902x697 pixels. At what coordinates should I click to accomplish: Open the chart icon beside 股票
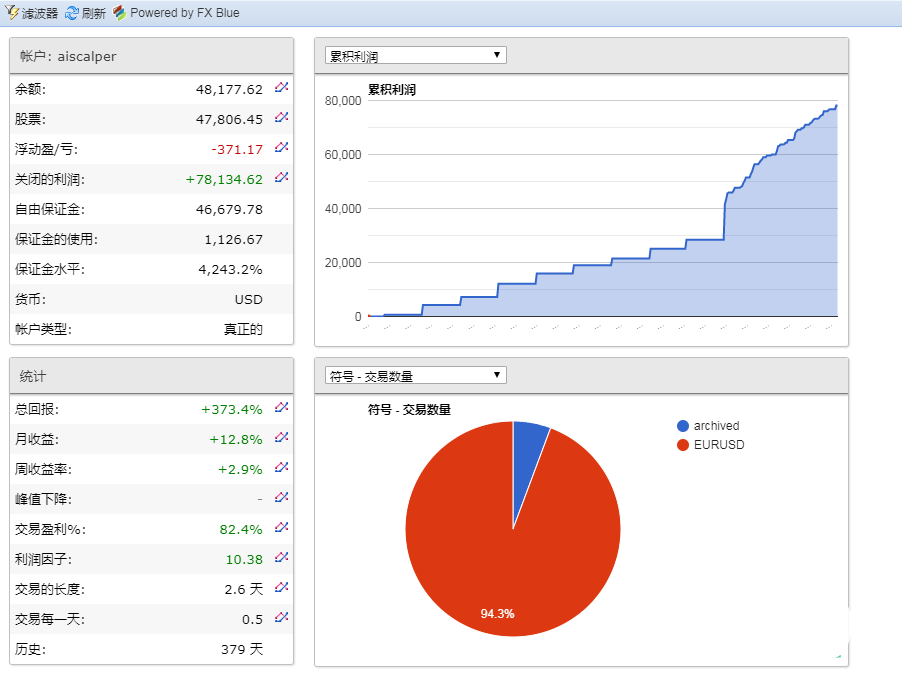(x=281, y=118)
